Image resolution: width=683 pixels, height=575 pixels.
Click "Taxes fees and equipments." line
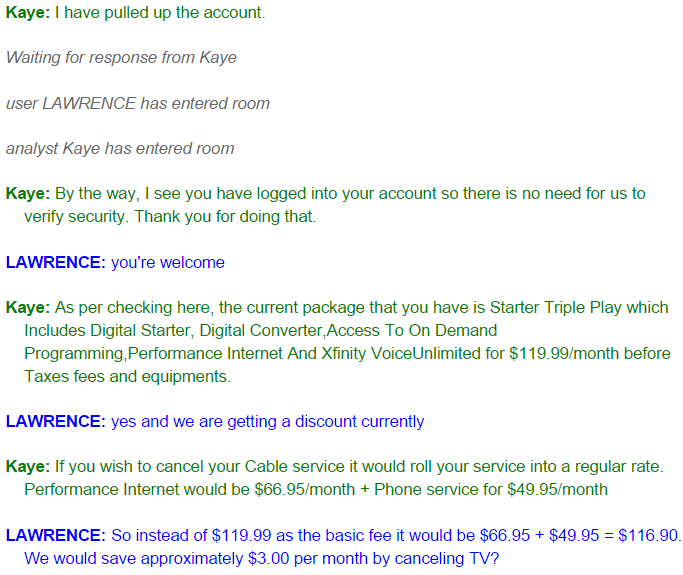127,376
